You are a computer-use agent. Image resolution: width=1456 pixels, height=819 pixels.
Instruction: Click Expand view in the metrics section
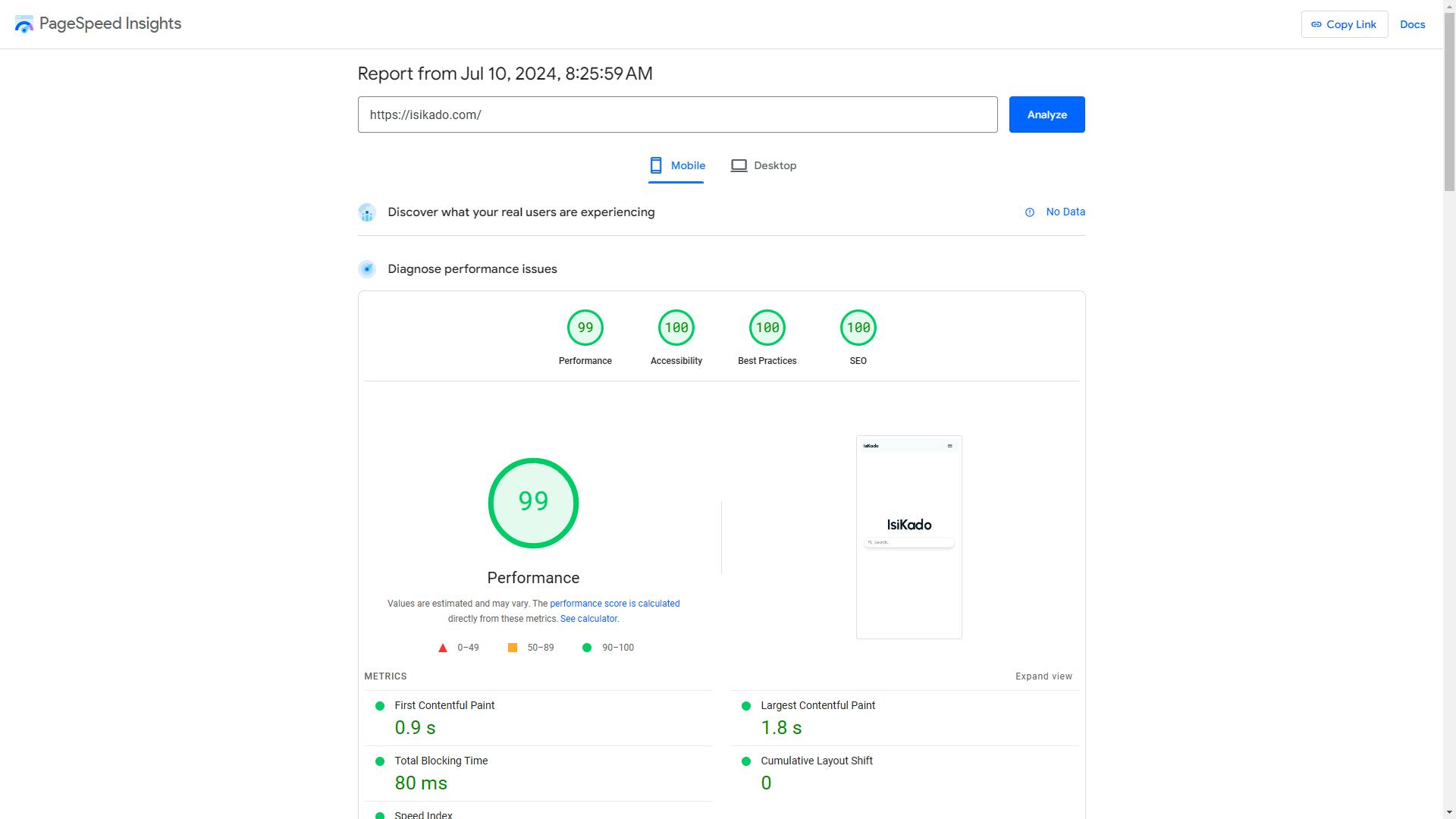(x=1043, y=676)
